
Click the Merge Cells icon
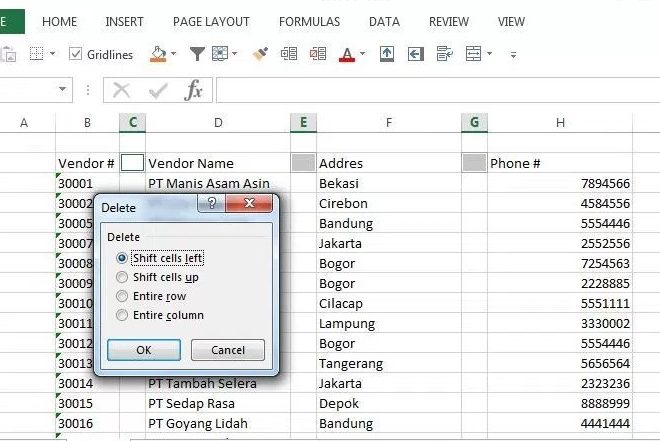[474, 54]
